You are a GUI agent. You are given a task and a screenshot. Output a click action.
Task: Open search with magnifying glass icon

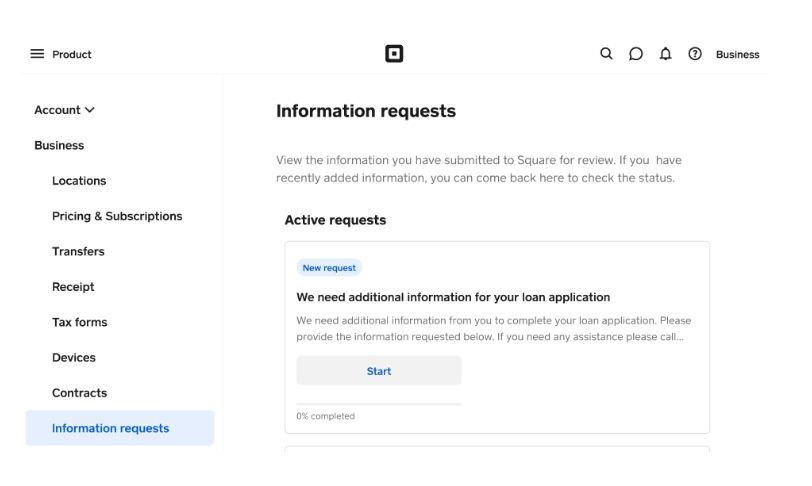click(606, 54)
